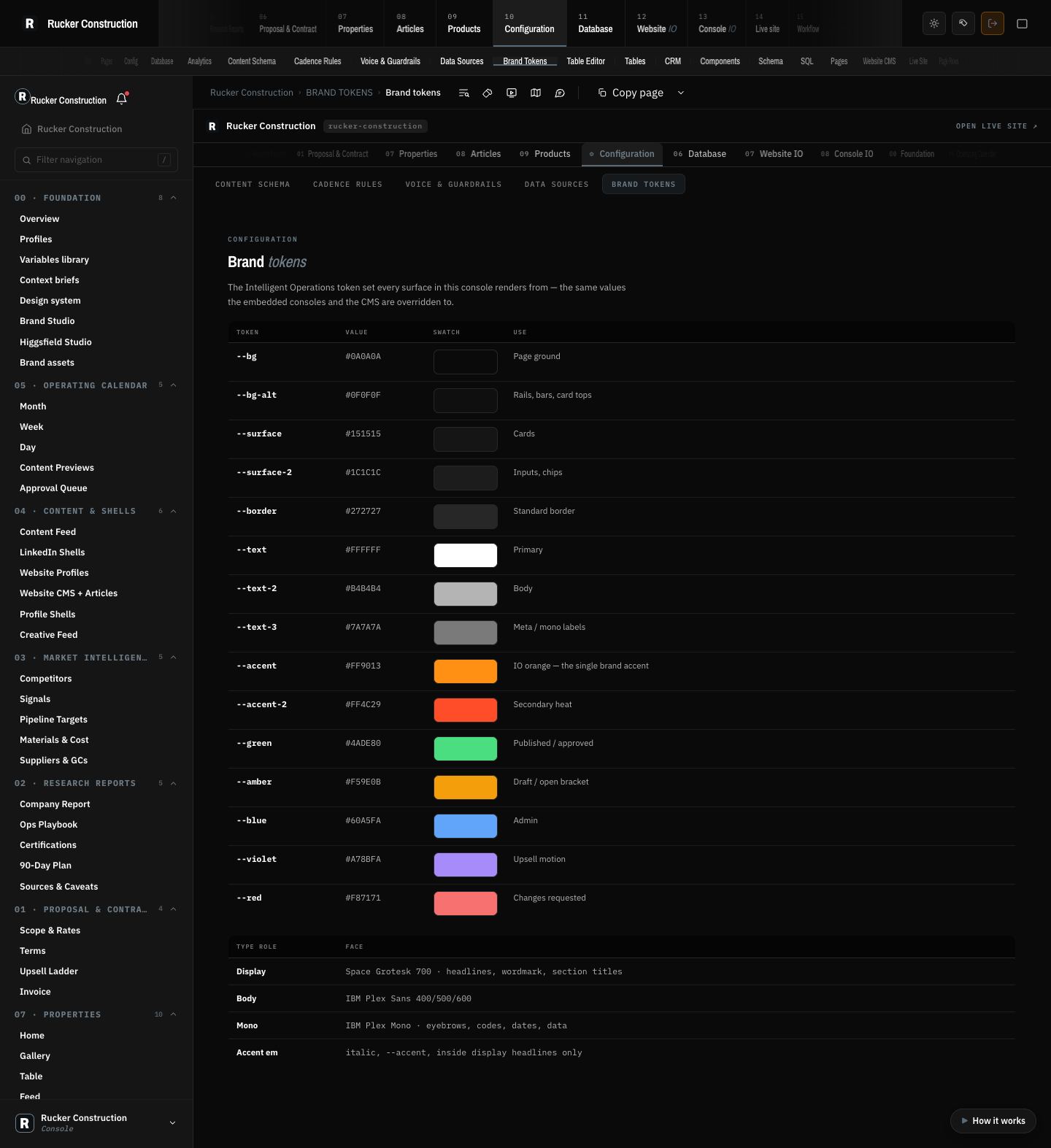The height and width of the screenshot is (1148, 1051).
Task: Expand the Rucker Construction Console switcher
Action: tap(172, 1123)
